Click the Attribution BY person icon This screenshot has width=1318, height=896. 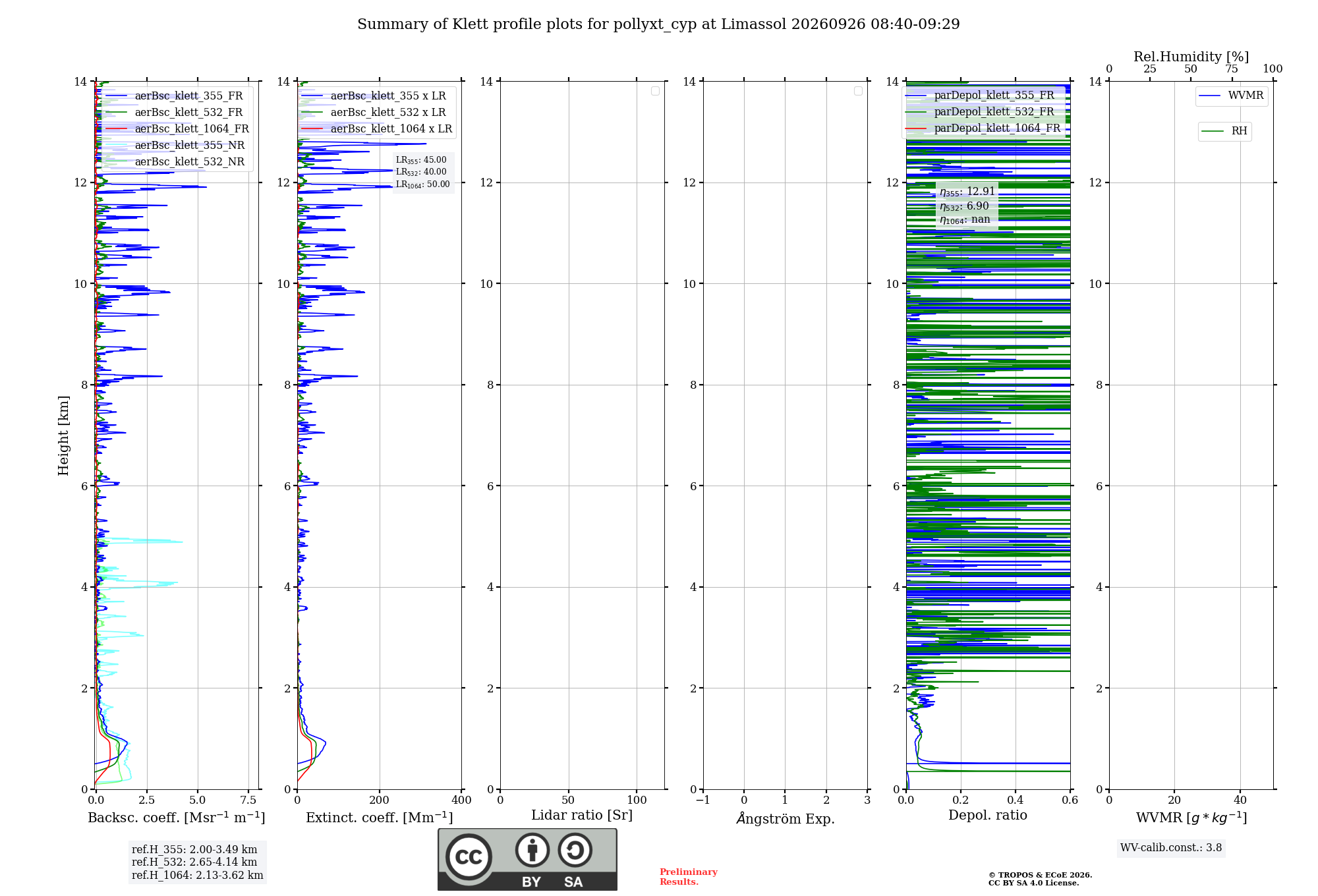532,850
